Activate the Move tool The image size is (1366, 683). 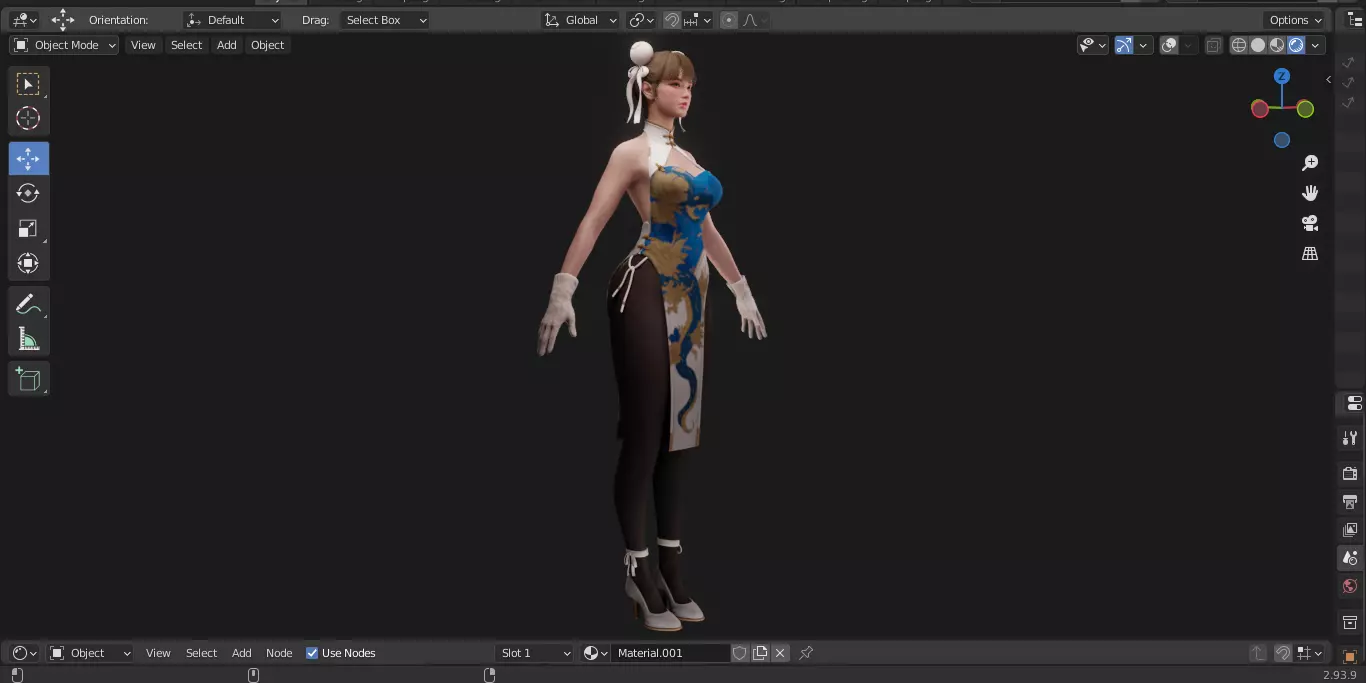coord(28,159)
